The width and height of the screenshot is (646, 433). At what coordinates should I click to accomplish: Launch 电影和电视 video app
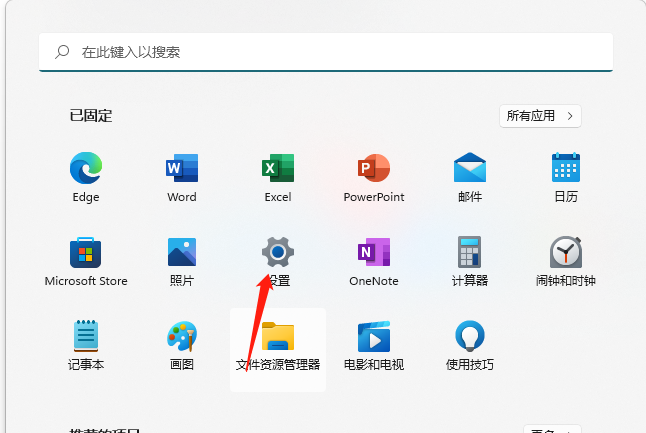click(x=374, y=337)
